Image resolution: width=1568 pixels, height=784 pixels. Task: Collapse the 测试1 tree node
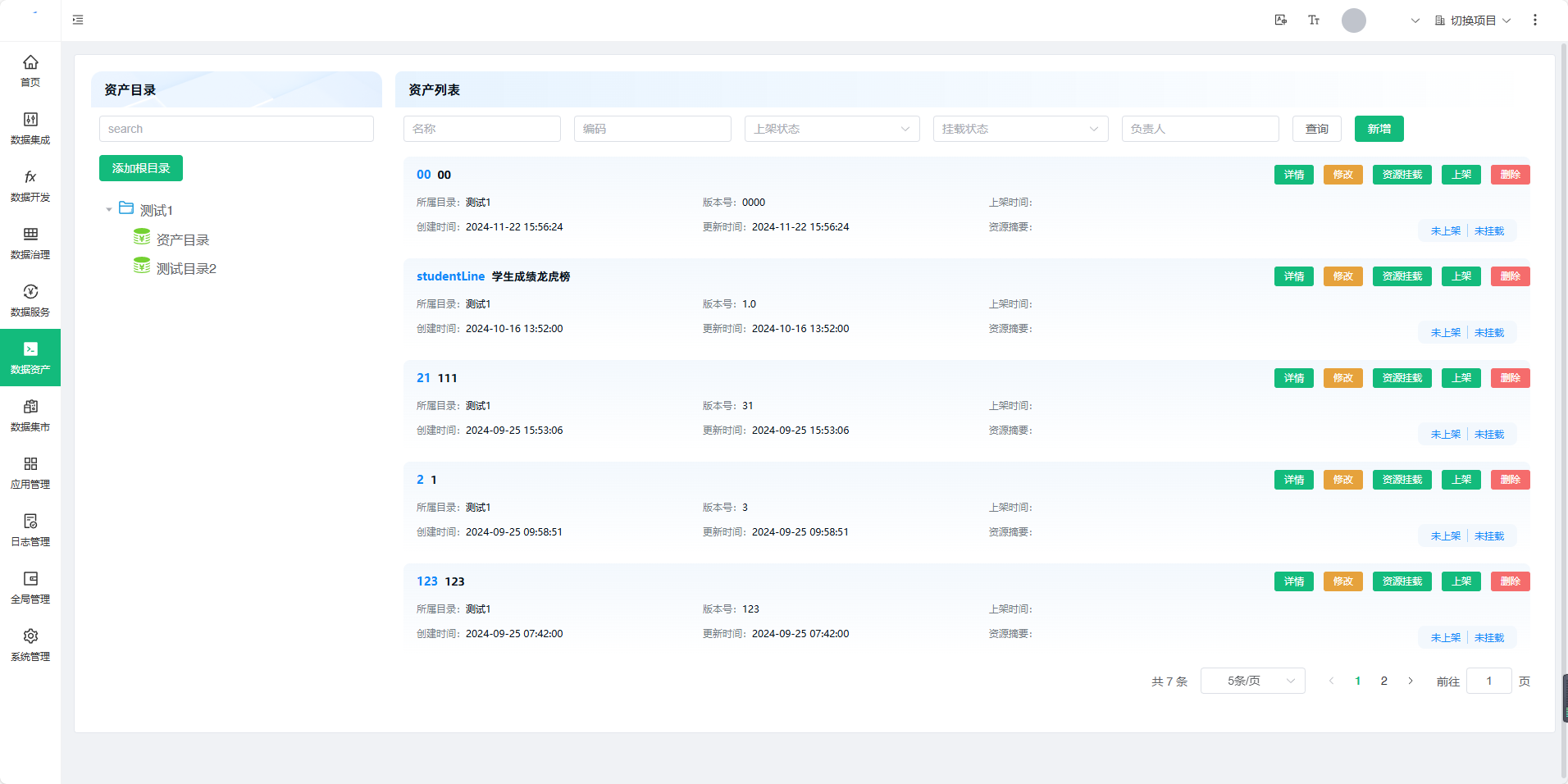[x=109, y=210]
